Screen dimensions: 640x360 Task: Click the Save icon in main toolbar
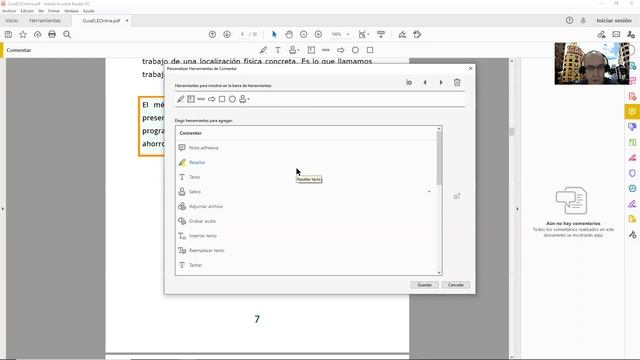tap(8, 34)
